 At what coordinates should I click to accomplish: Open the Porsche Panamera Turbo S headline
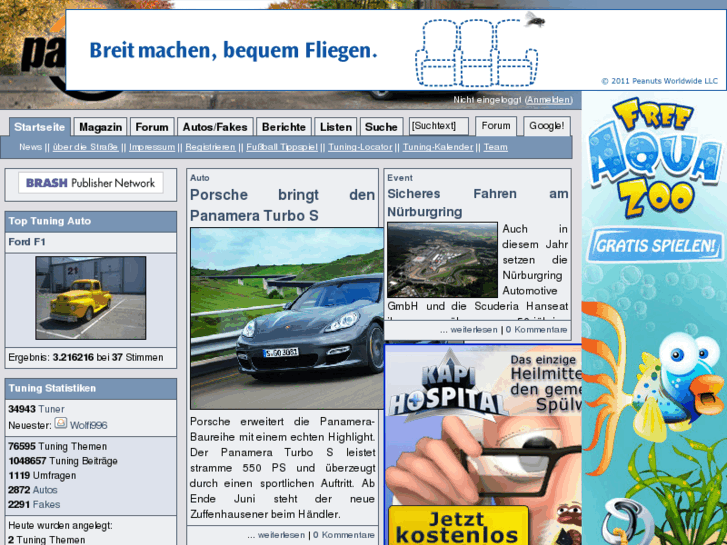(282, 205)
